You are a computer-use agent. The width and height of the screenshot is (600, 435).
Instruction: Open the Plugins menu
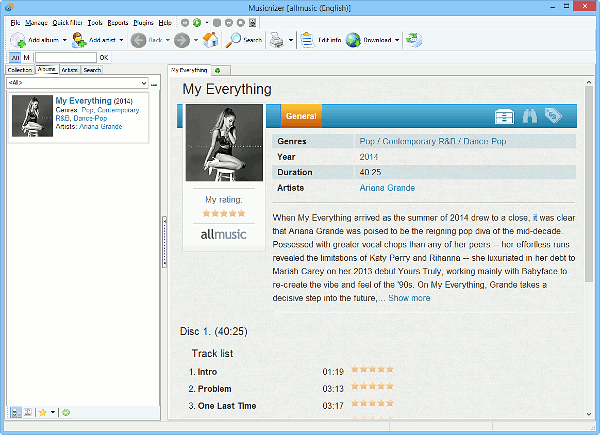[x=143, y=23]
